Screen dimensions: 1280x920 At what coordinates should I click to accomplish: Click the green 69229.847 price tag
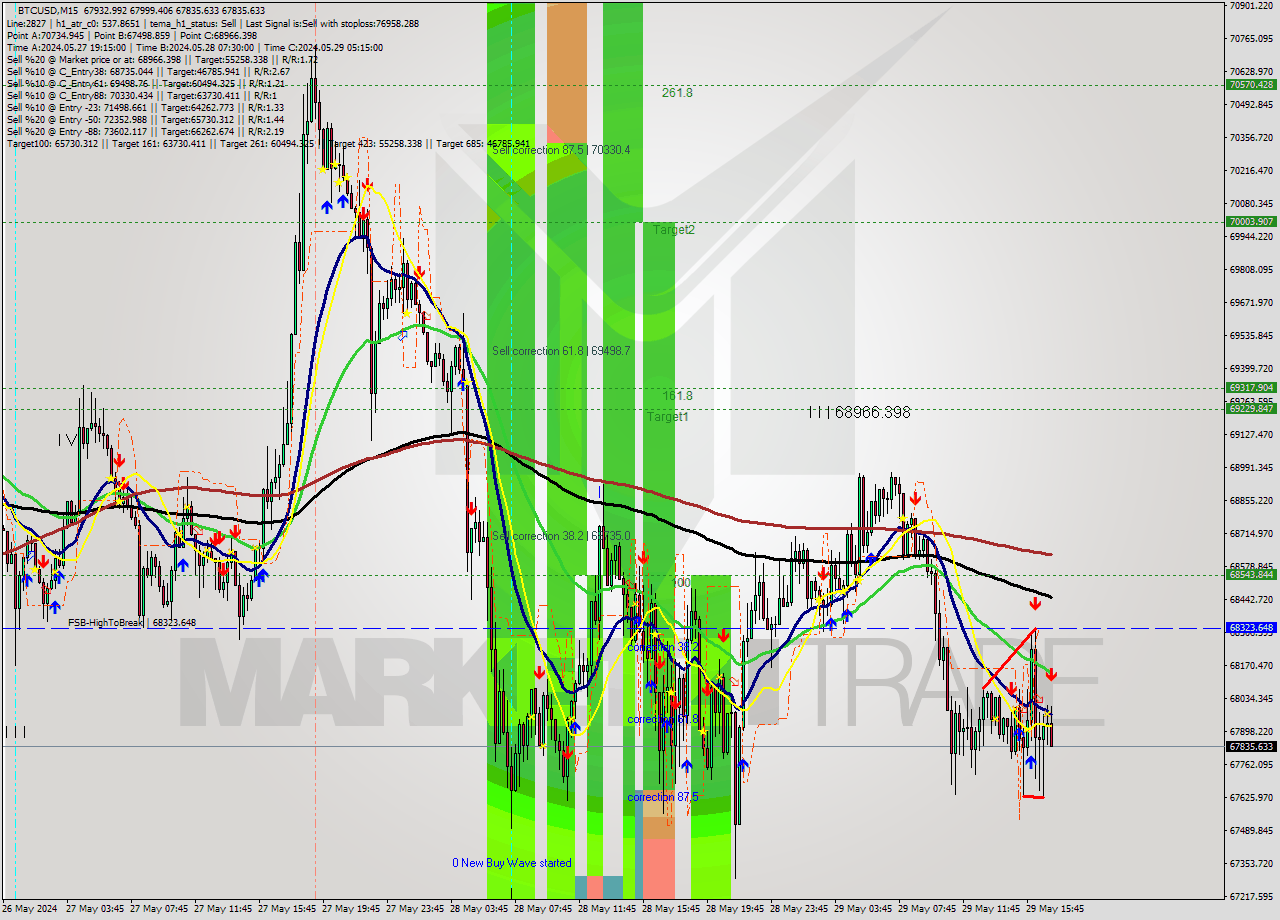point(1250,409)
